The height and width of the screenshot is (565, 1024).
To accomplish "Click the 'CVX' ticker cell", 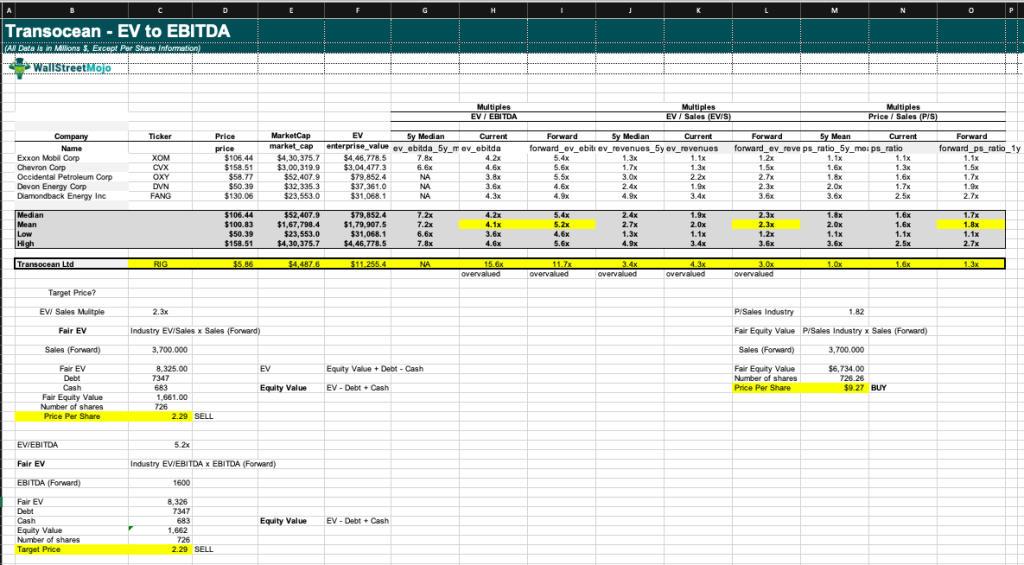I will coord(161,167).
